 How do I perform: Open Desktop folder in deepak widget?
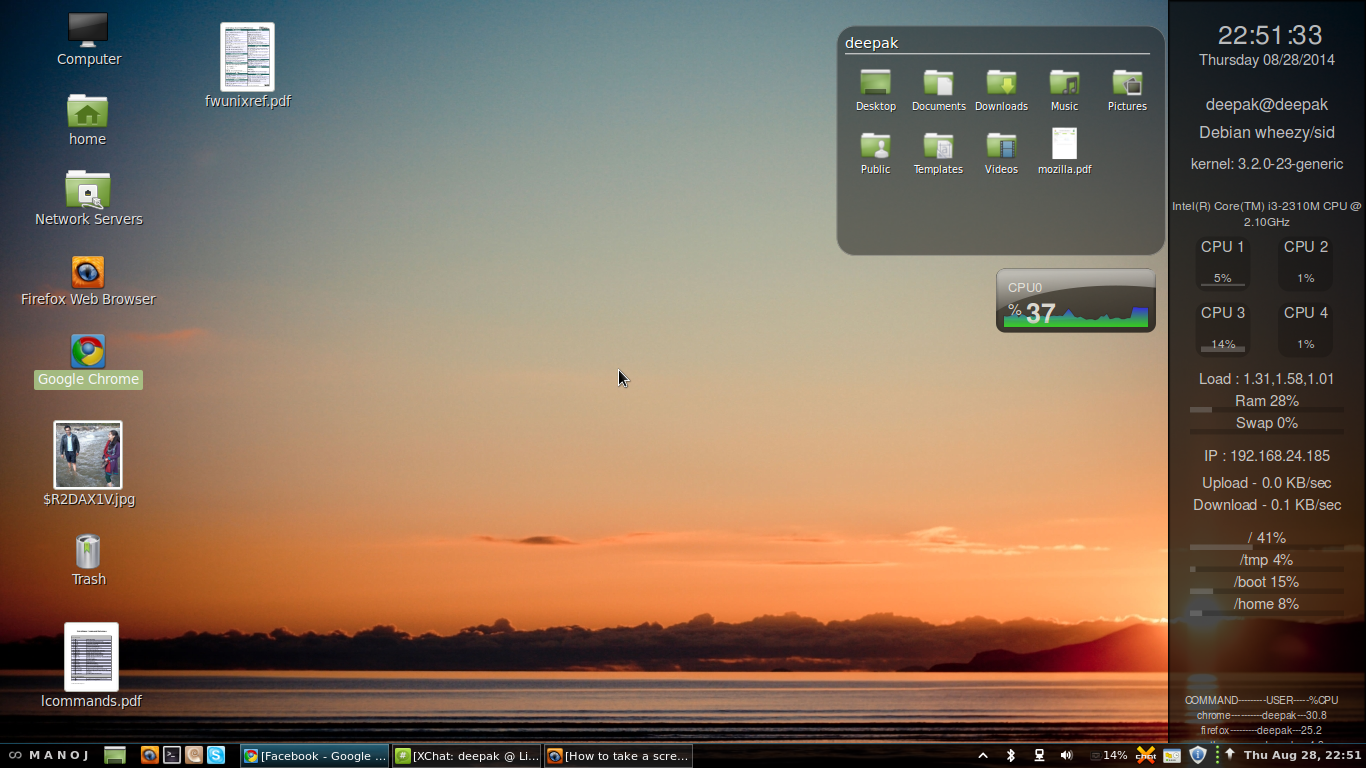point(876,91)
